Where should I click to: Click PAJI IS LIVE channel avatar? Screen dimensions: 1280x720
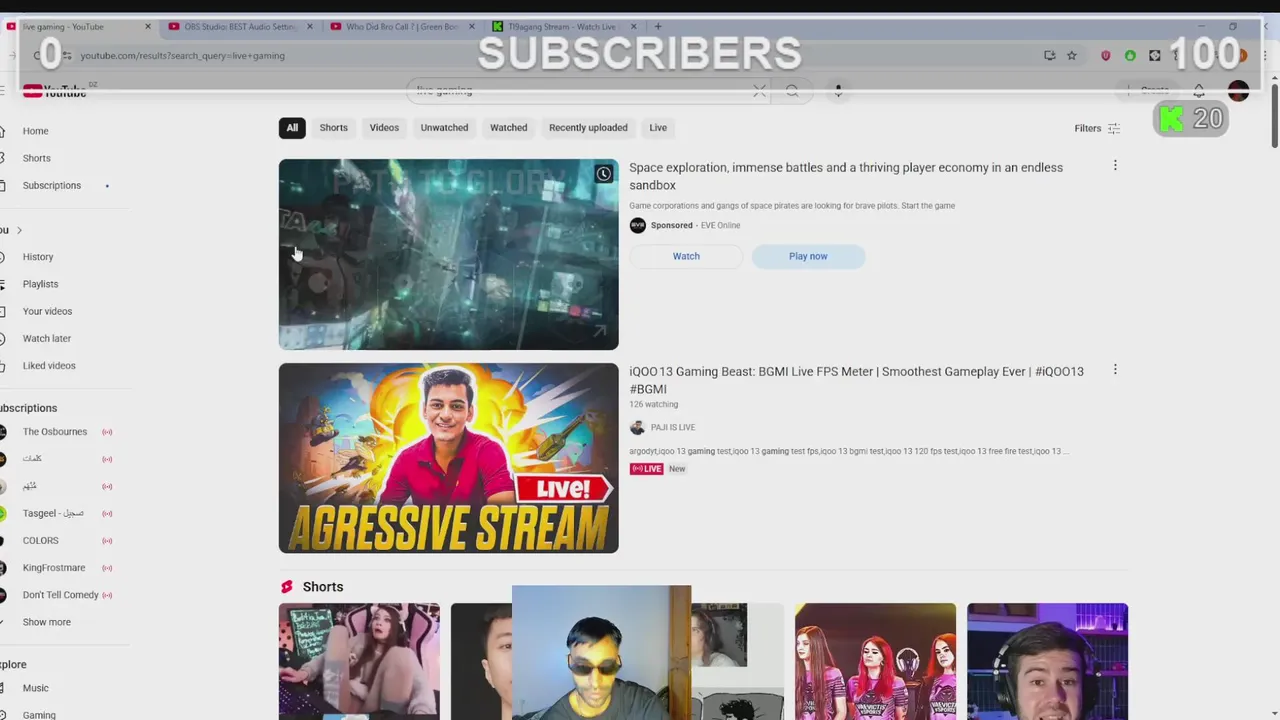point(637,427)
